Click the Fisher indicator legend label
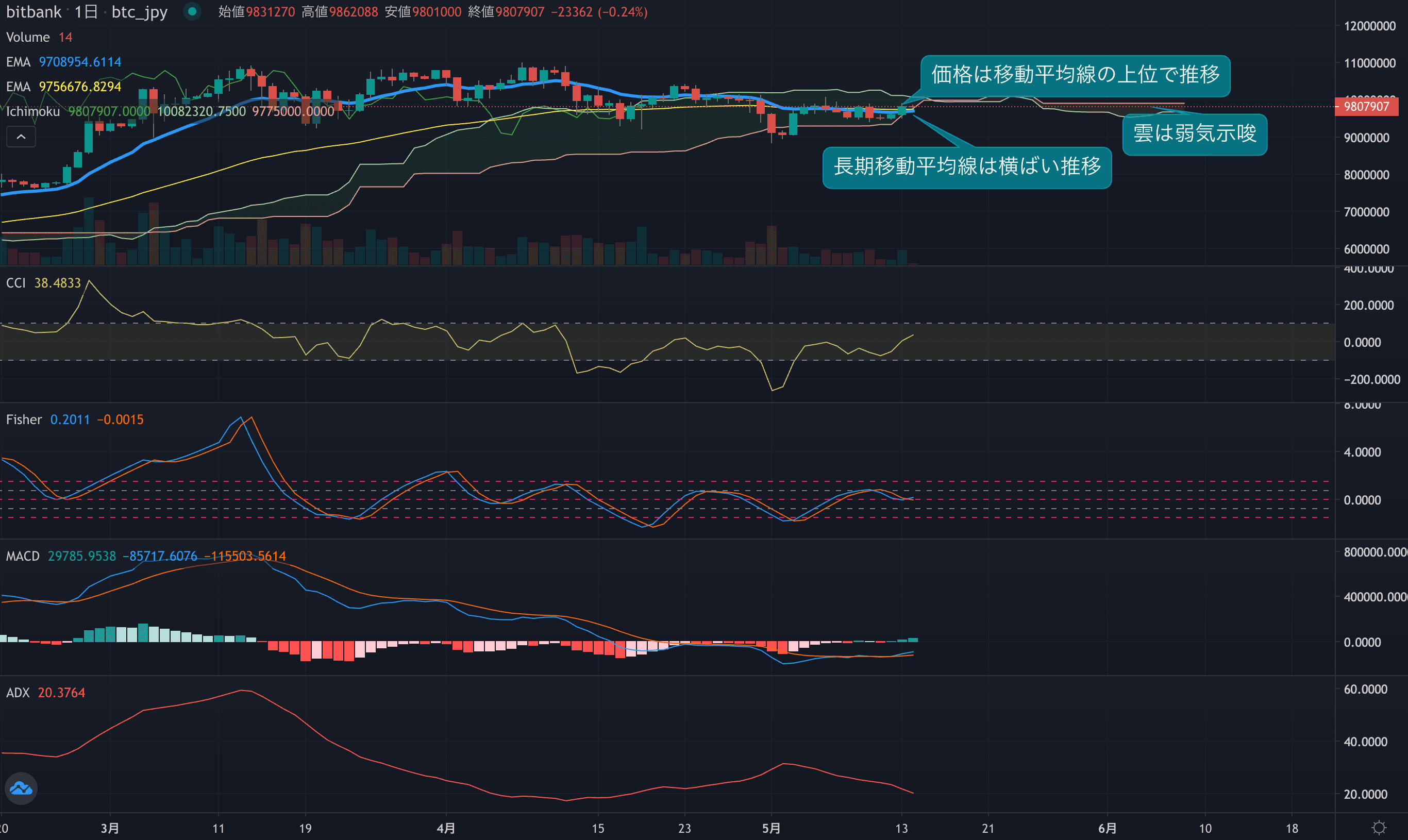Image resolution: width=1408 pixels, height=840 pixels. tap(24, 419)
